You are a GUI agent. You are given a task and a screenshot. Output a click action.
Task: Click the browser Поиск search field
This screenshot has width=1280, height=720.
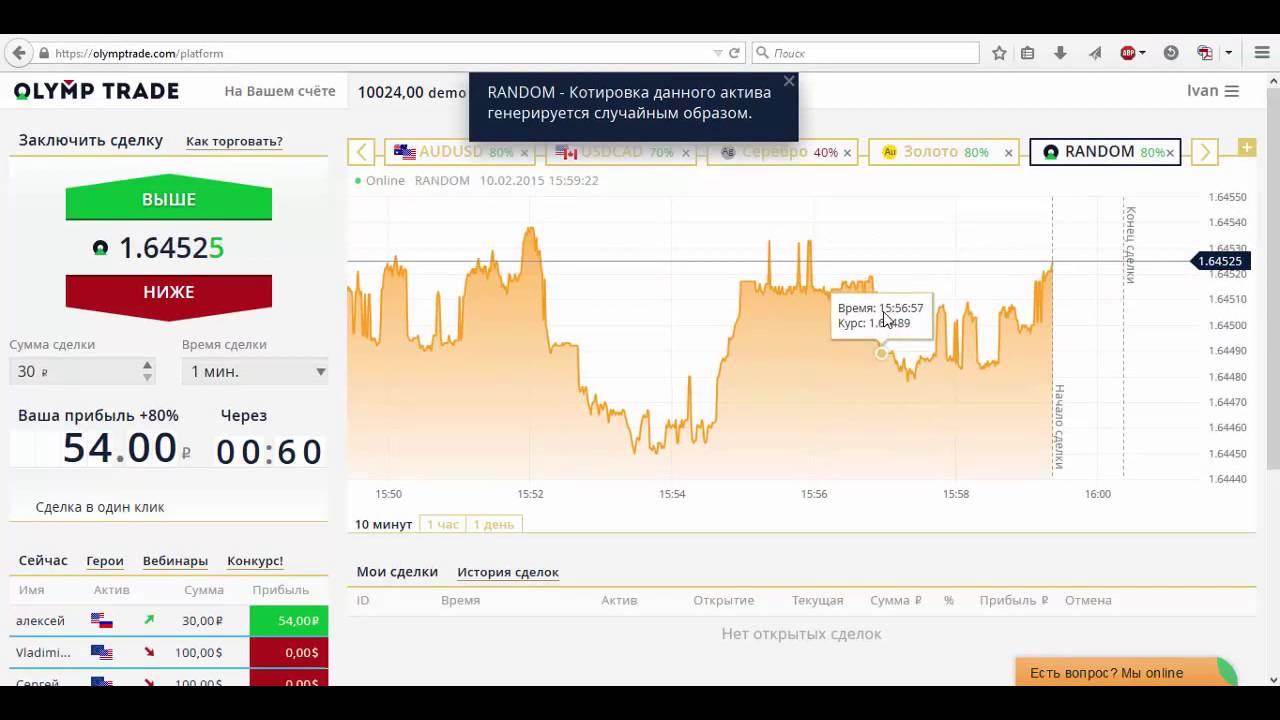[865, 53]
